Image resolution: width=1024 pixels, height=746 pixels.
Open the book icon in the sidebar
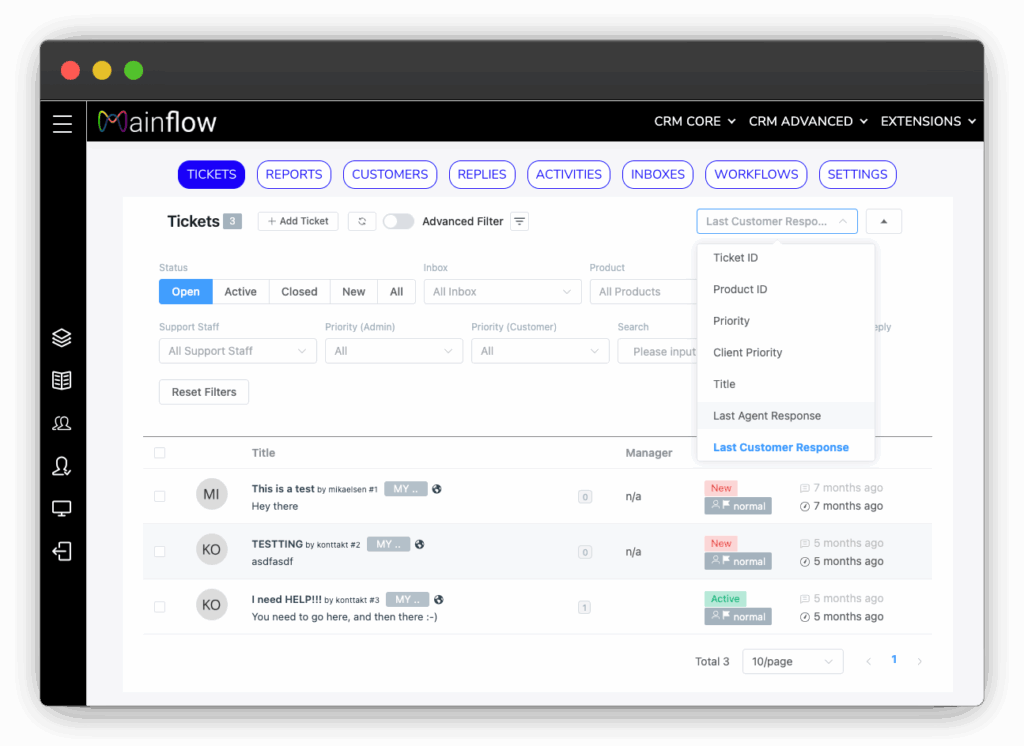pos(62,380)
